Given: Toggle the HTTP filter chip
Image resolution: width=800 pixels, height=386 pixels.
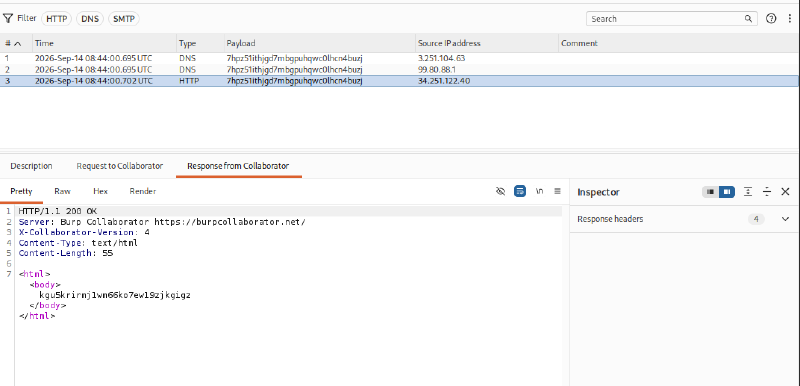Looking at the screenshot, I should [x=56, y=19].
